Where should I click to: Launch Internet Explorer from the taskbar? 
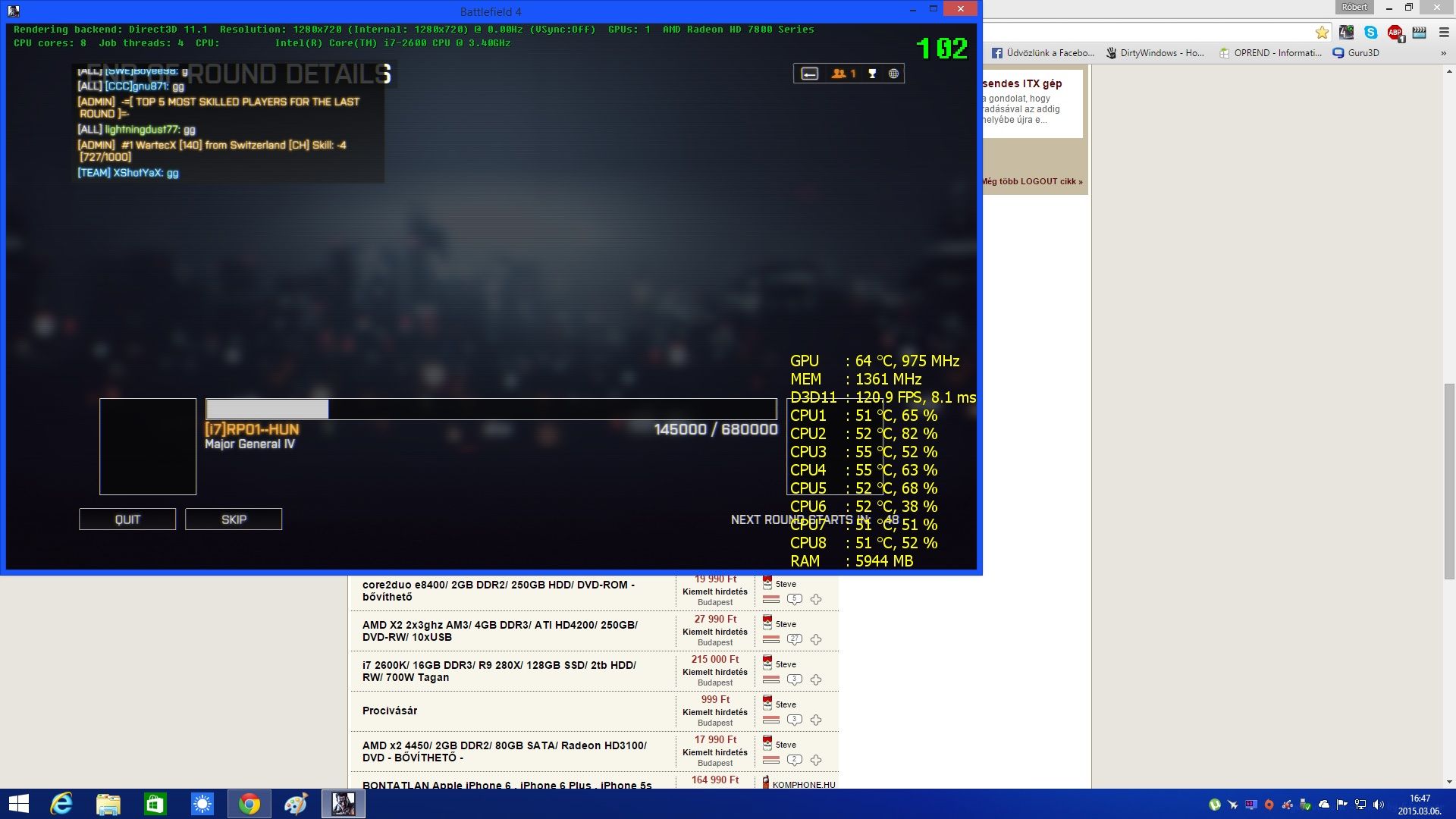point(61,804)
